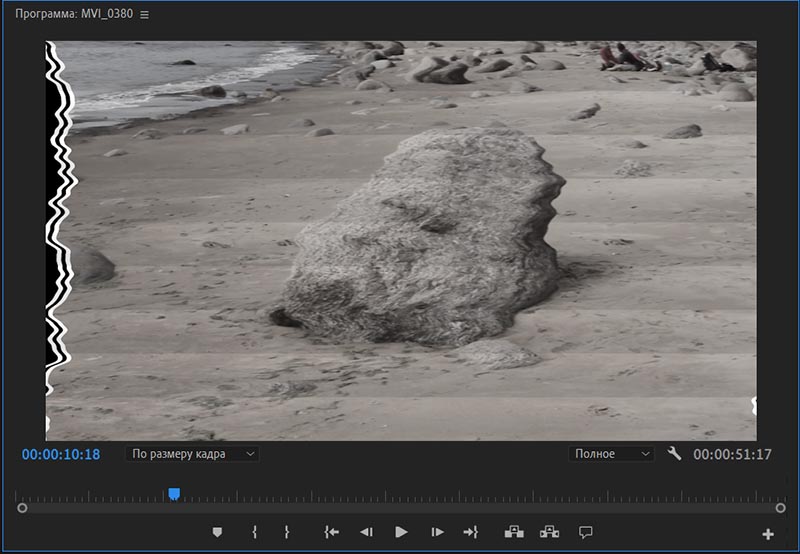Play the sequence
Viewport: 800px width, 554px height.
click(401, 532)
